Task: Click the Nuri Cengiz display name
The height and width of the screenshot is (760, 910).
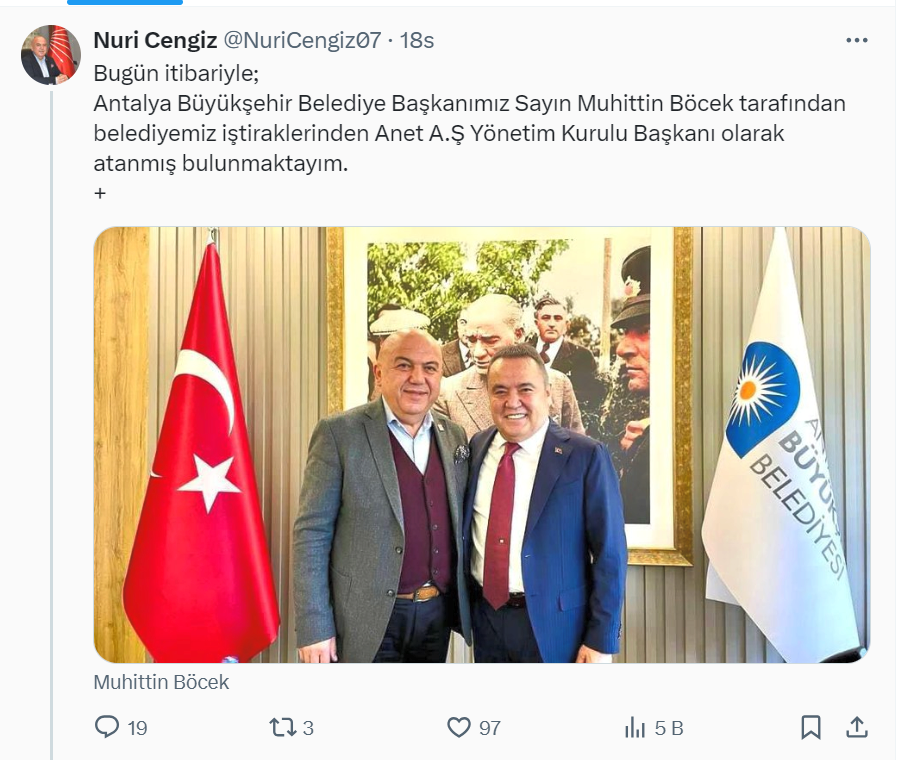Action: click(156, 41)
